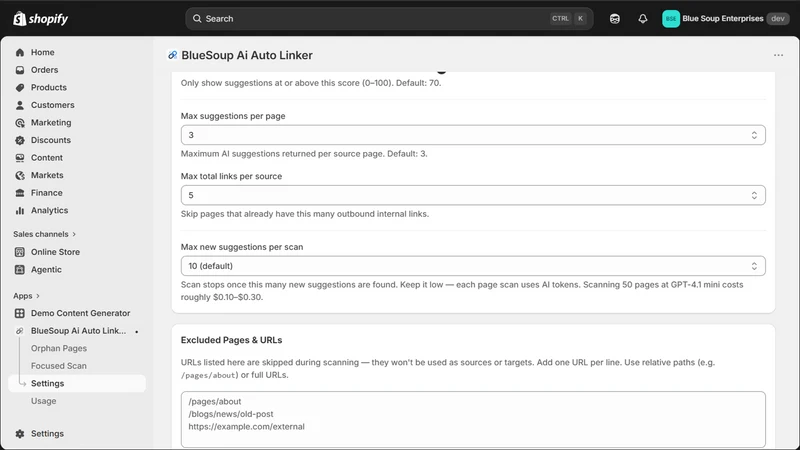The image size is (800, 450).
Task: Click the Max new suggestions per scan label
Action: [x=242, y=247]
